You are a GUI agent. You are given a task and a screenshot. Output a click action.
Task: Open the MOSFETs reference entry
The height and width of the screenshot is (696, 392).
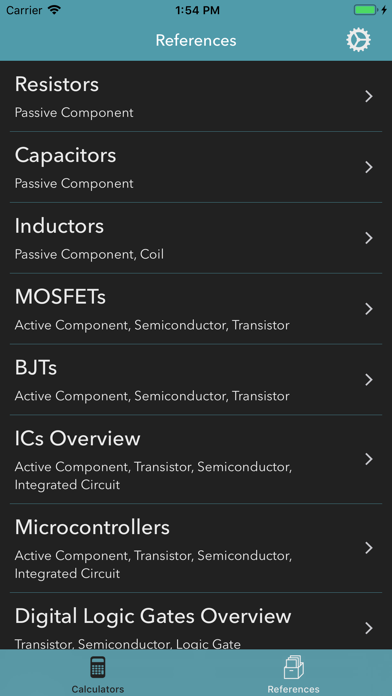coord(196,309)
